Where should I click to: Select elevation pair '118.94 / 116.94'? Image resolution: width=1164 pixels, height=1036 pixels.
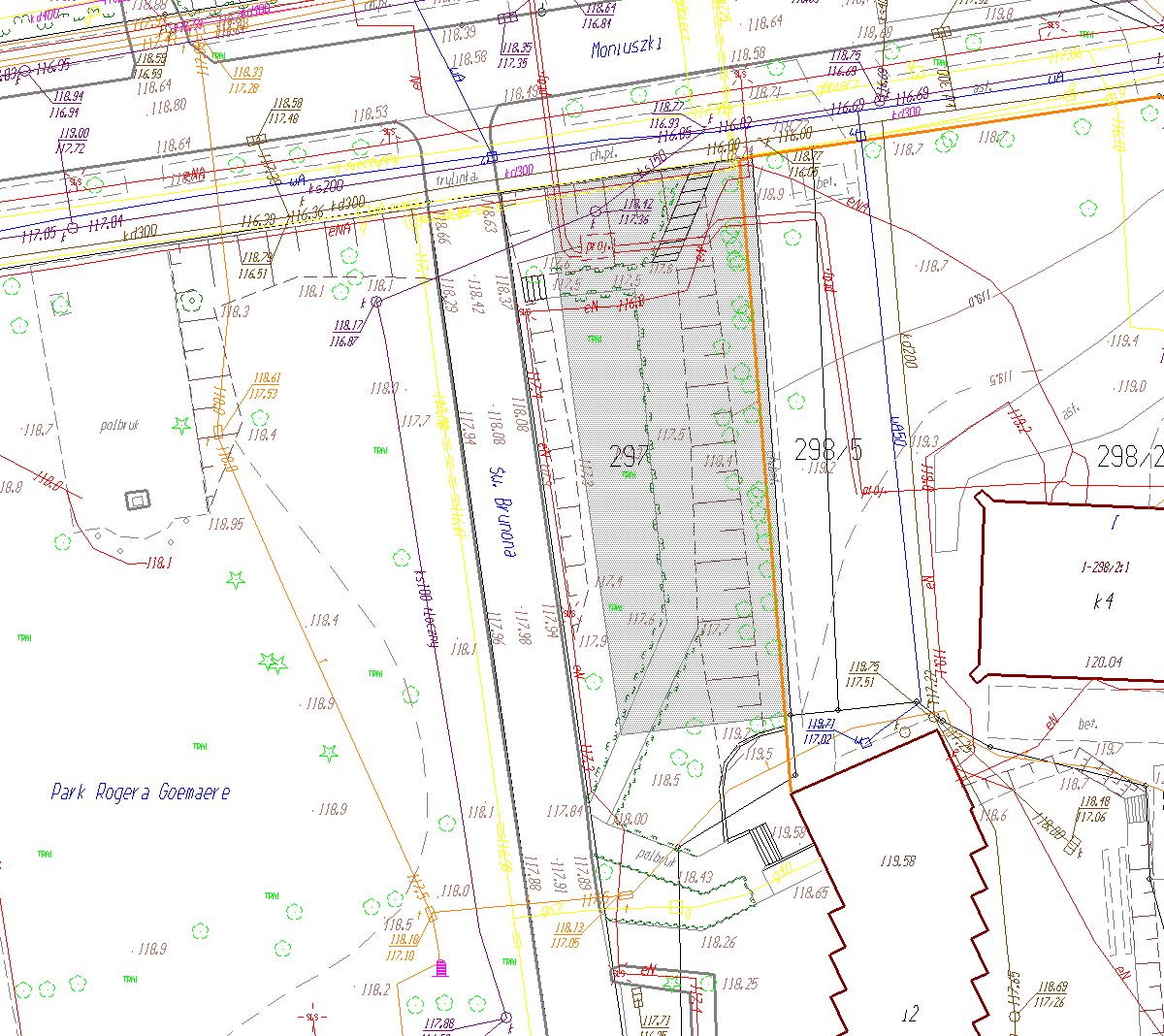[x=68, y=105]
